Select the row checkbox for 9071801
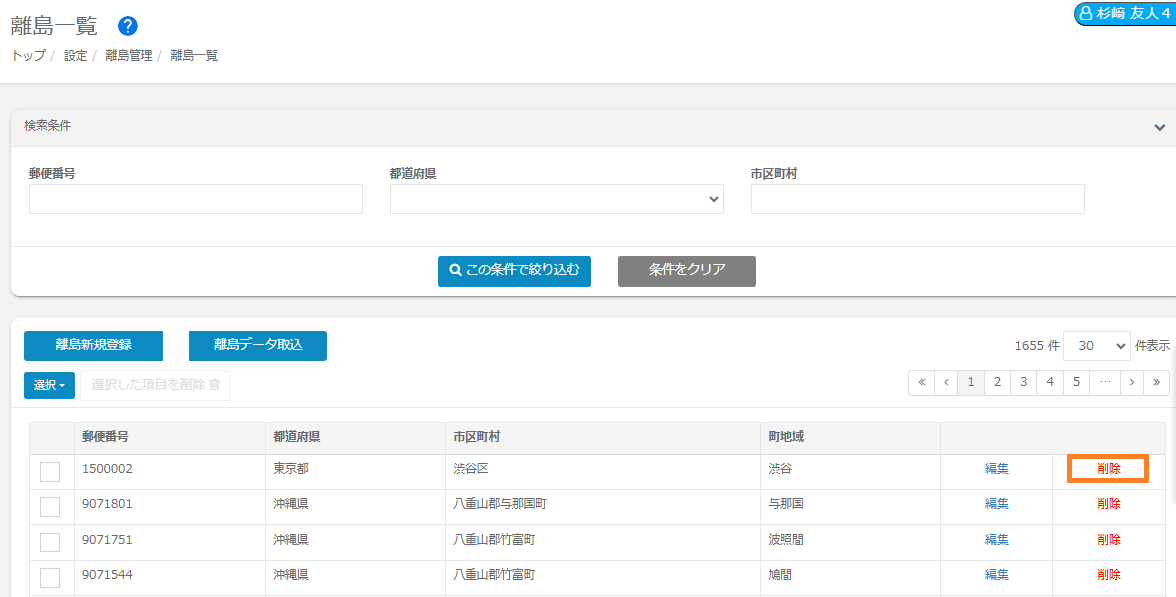 click(x=50, y=507)
